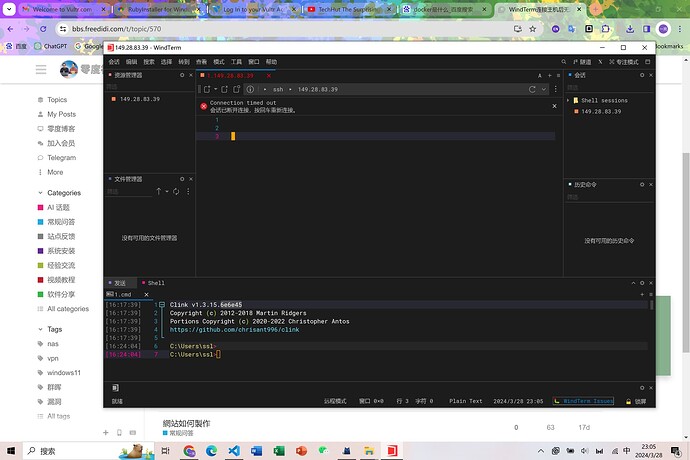The width and height of the screenshot is (690, 460).
Task: Click the go-up arrow in file manager
Action: 158,191
